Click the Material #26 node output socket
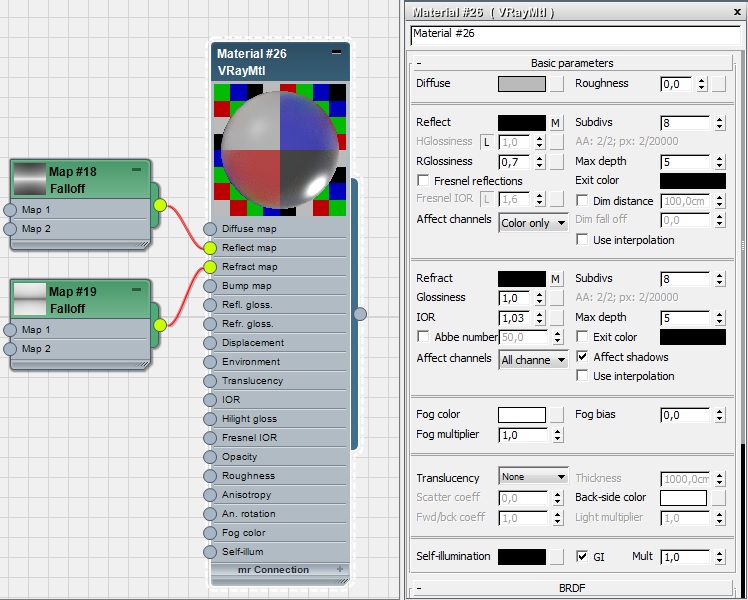Viewport: 748px width, 600px height. (x=361, y=313)
